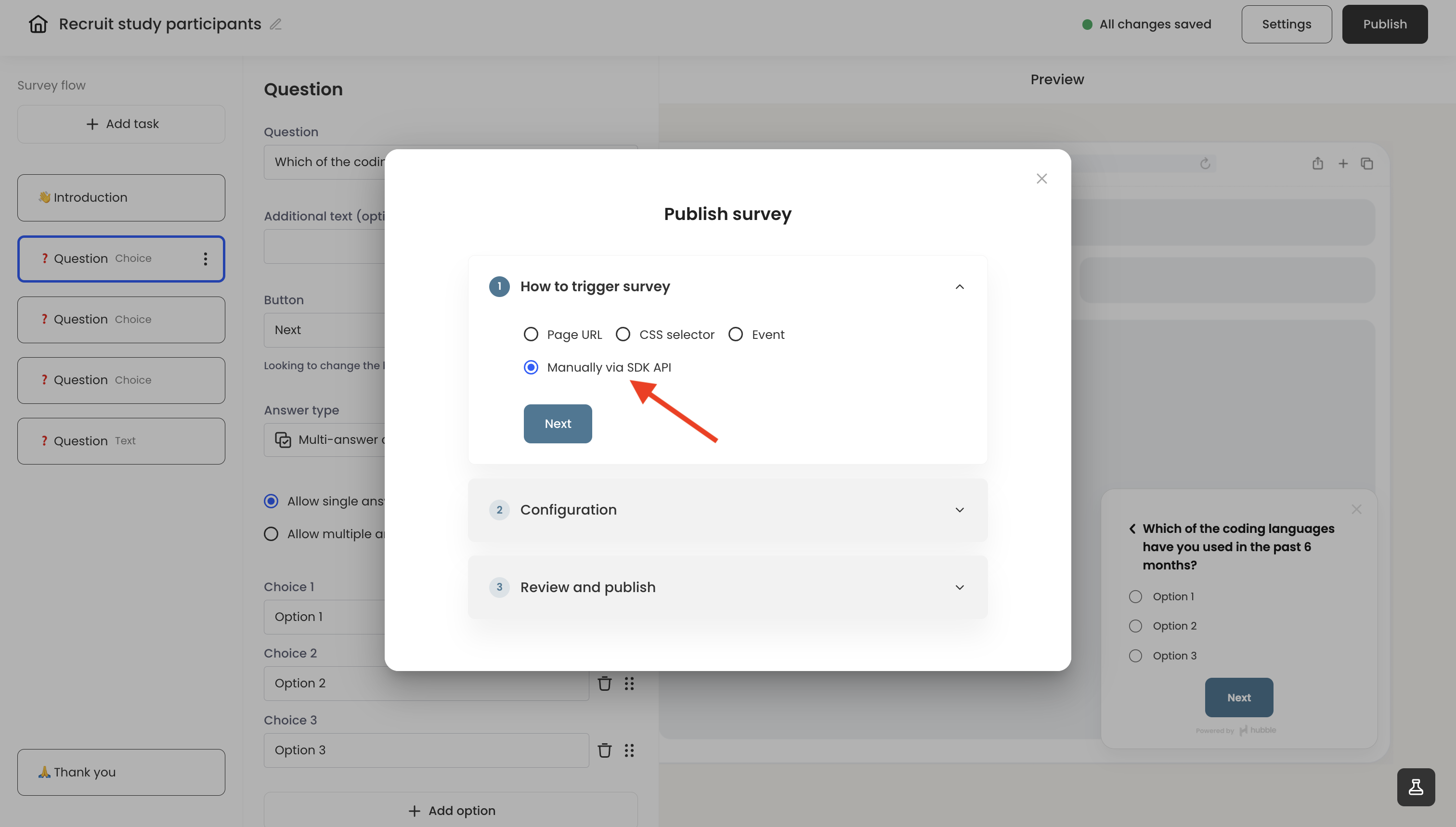Viewport: 1456px width, 827px height.
Task: Select third Question Choice task
Action: (x=121, y=381)
